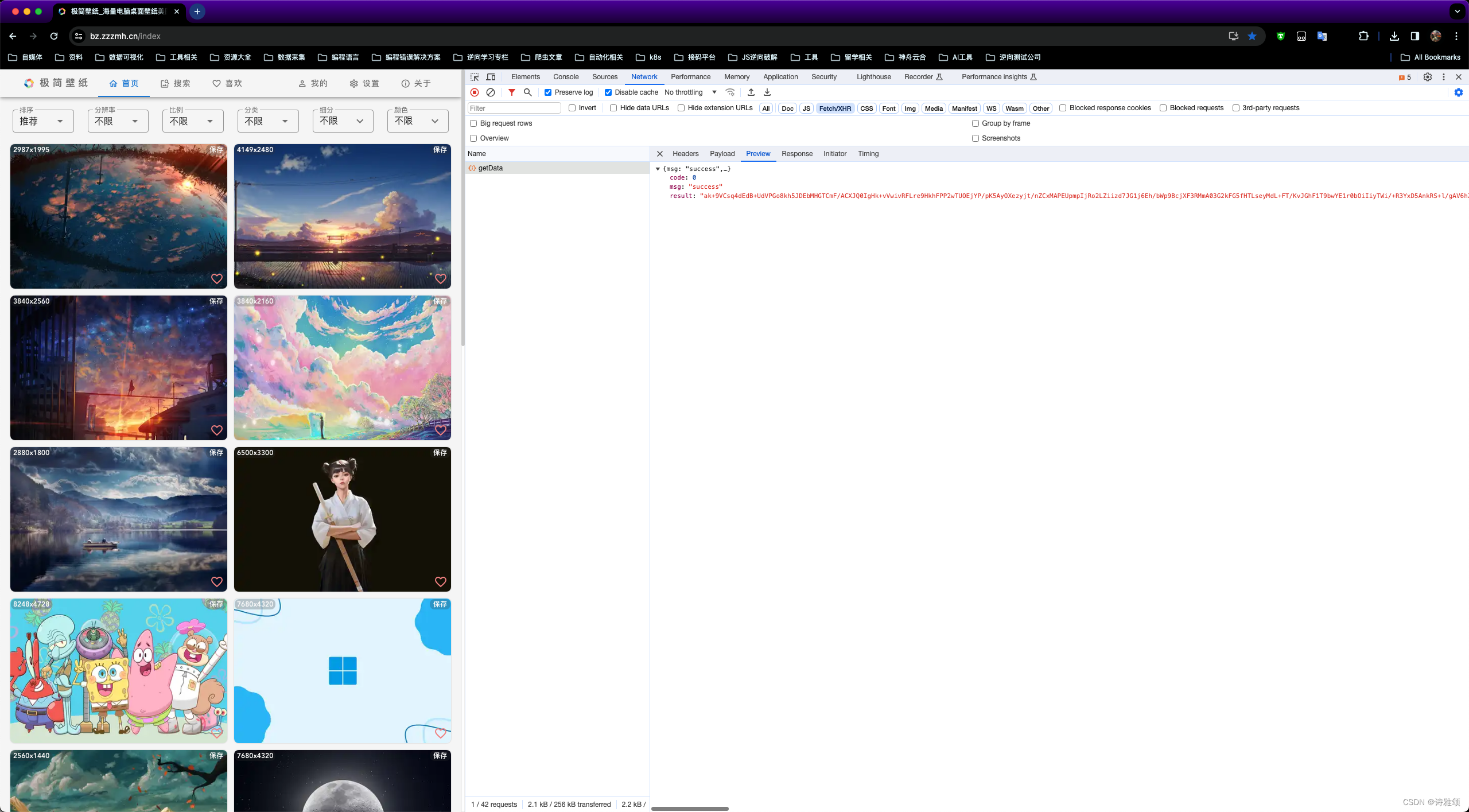
Task: Bookmark star icon in address bar
Action: [x=1252, y=36]
